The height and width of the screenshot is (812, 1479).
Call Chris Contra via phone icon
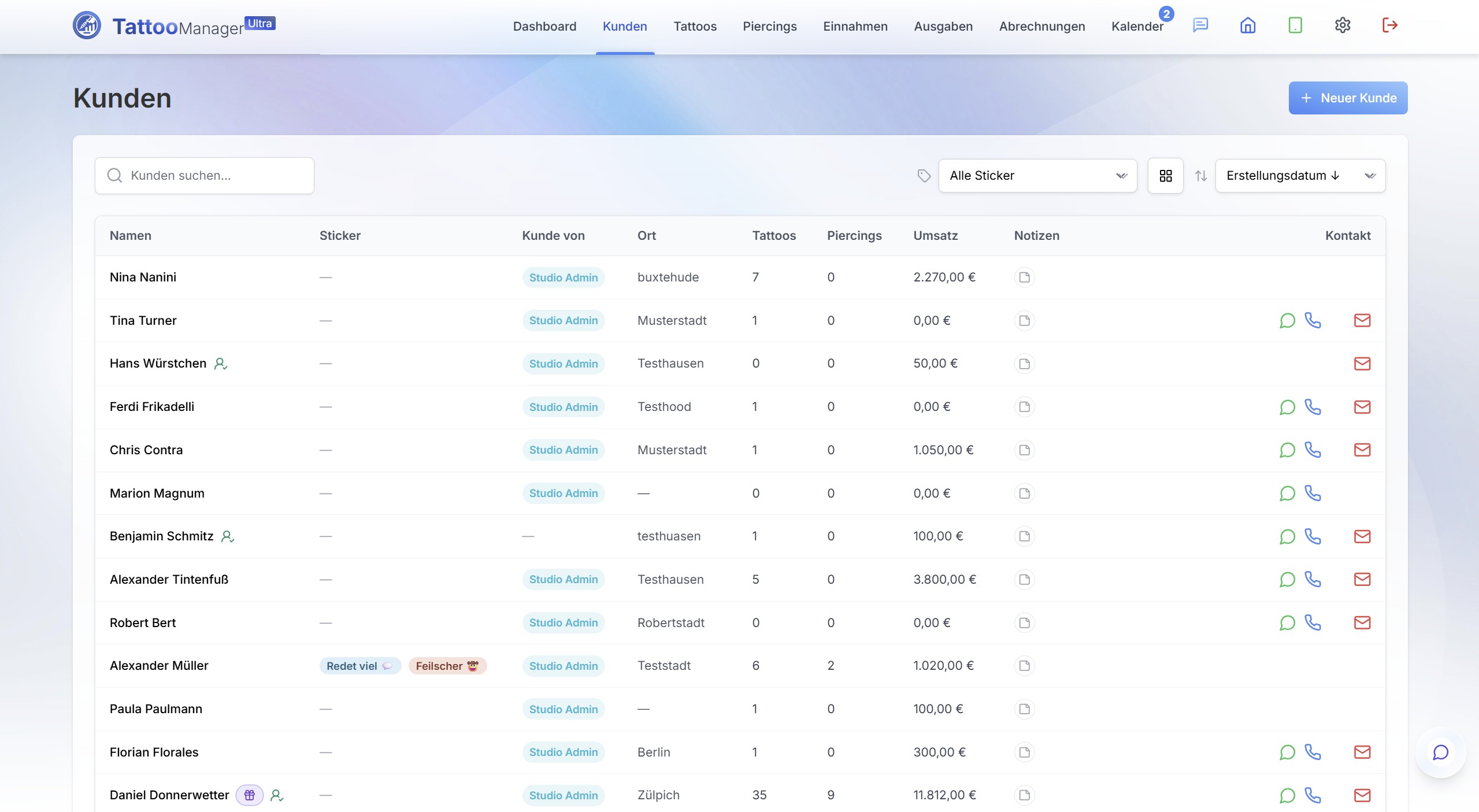tap(1313, 450)
